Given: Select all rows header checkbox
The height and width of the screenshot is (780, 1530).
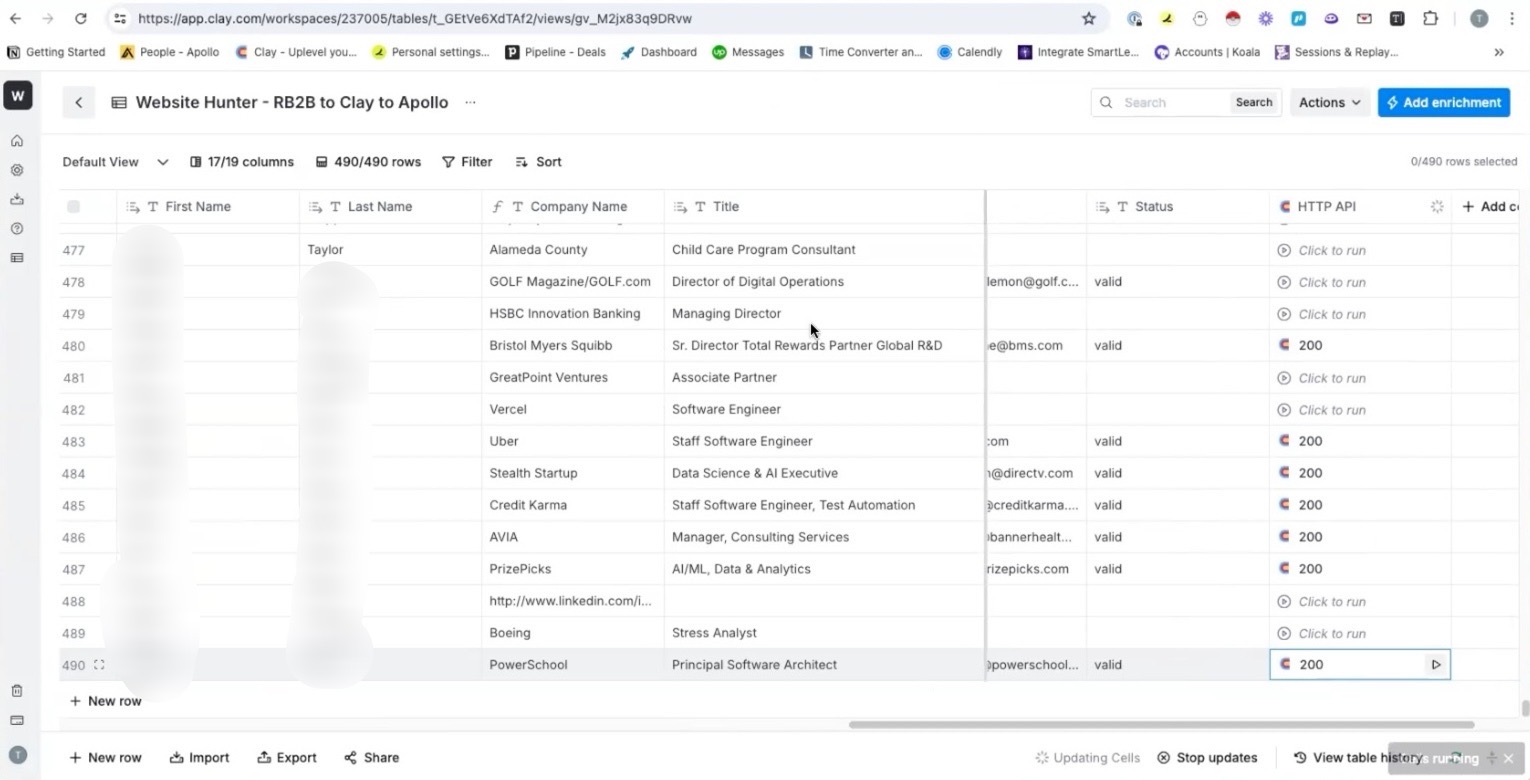Looking at the screenshot, I should [73, 207].
